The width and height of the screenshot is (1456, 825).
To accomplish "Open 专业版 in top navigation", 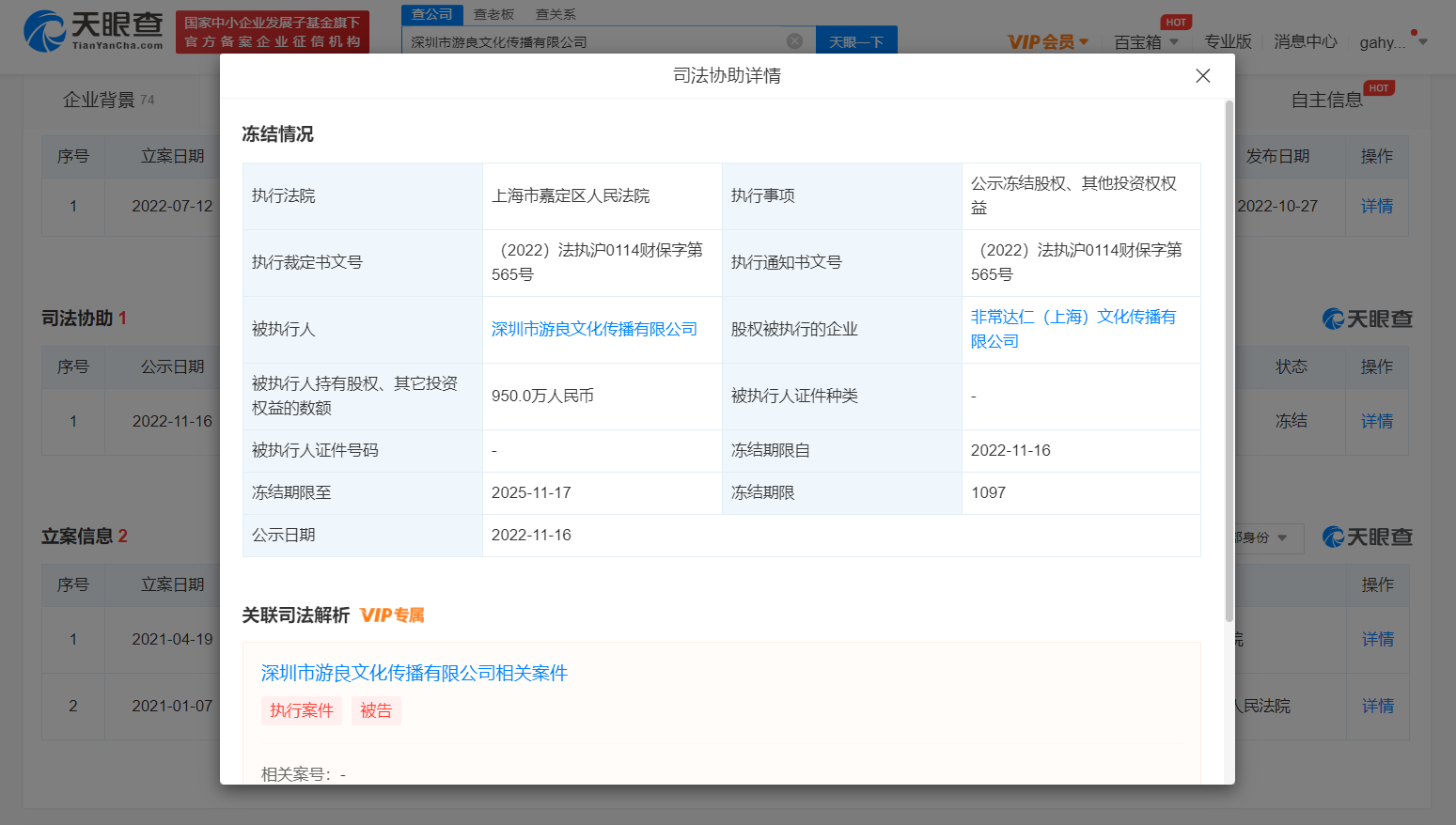I will point(1228,41).
